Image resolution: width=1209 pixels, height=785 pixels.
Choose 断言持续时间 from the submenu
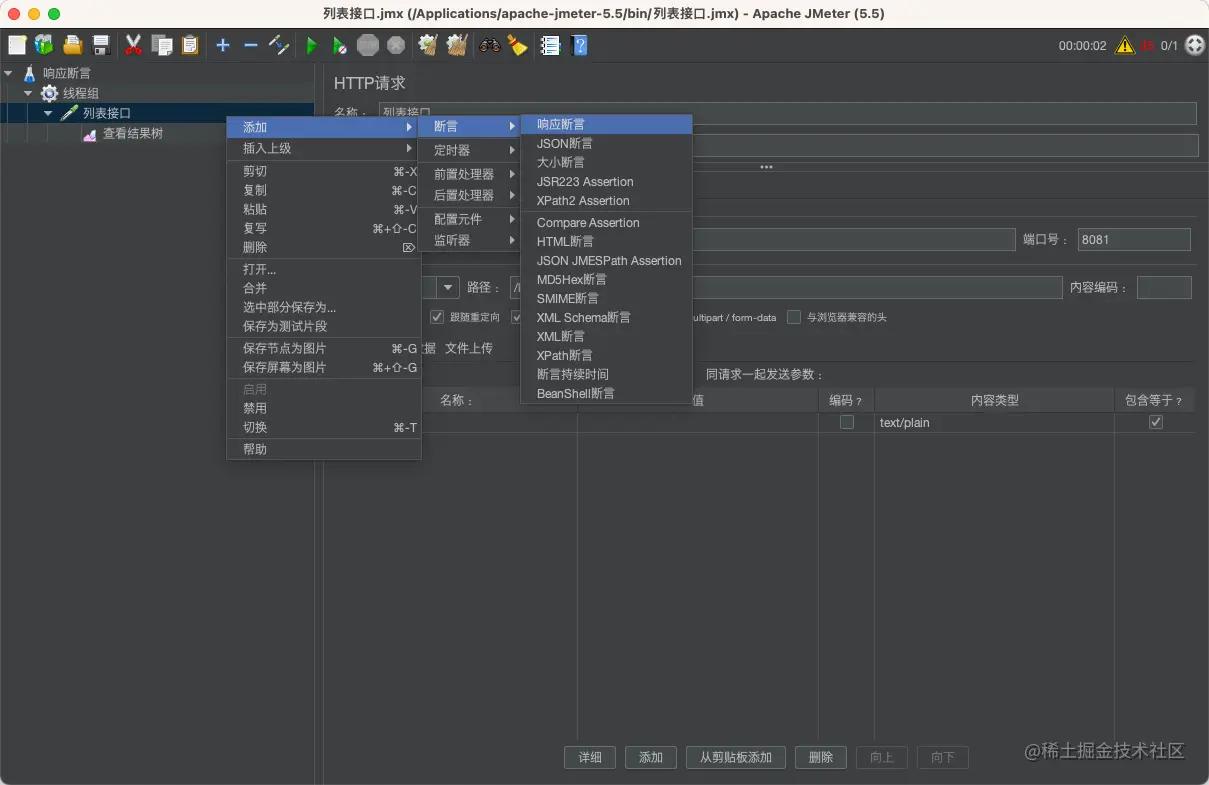606,374
